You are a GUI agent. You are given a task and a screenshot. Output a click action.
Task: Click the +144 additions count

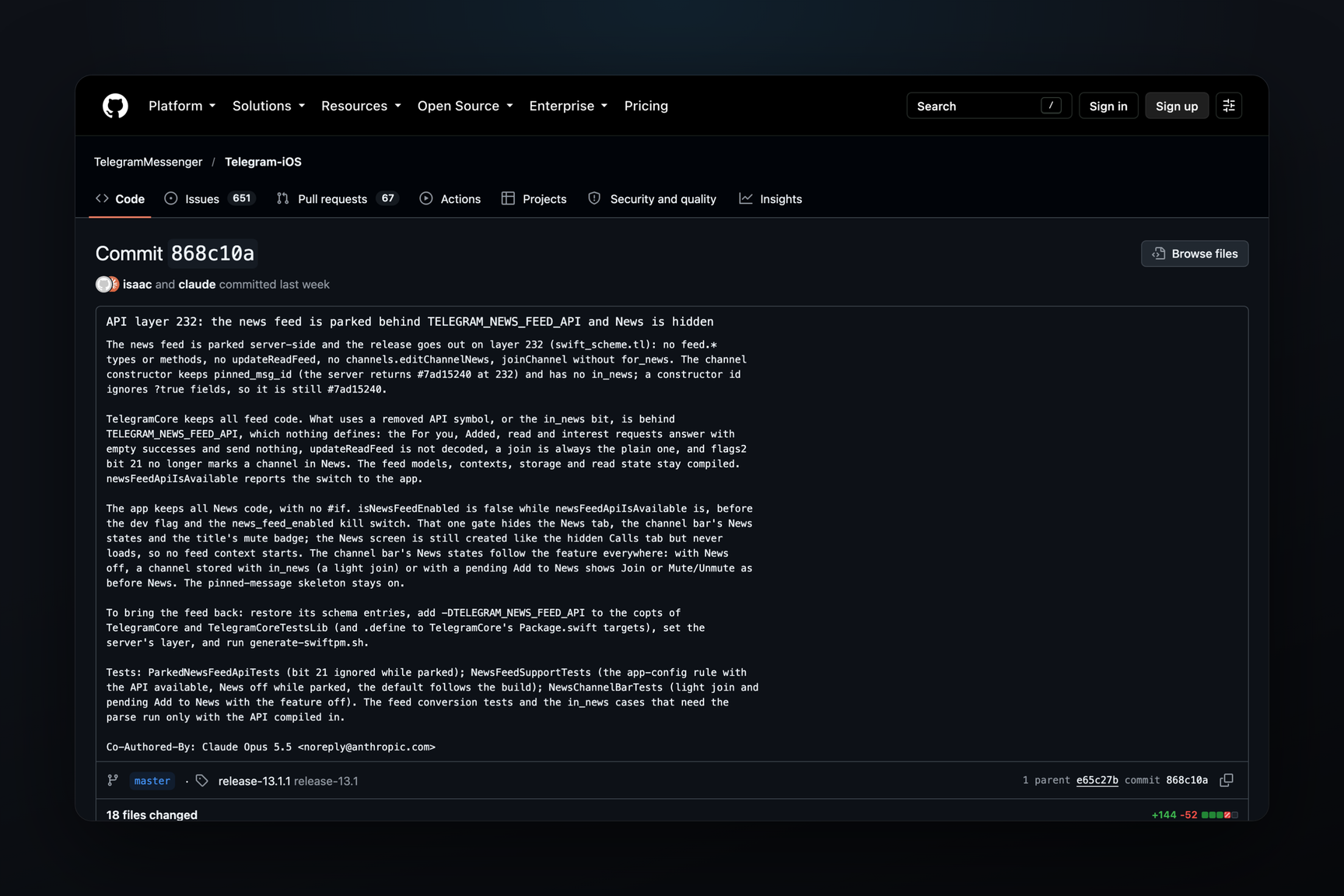(x=1164, y=814)
